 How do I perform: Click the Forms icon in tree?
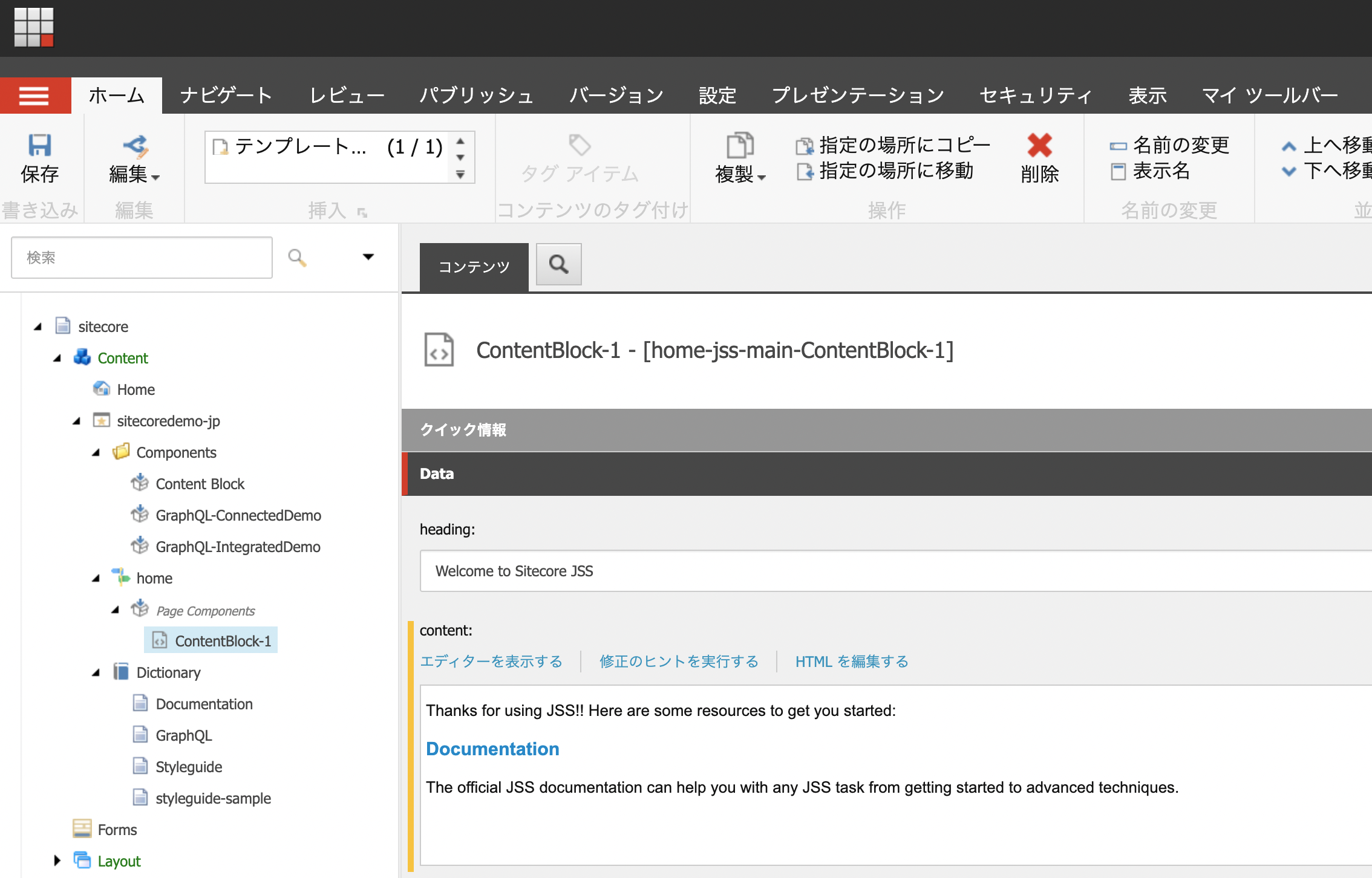[82, 829]
